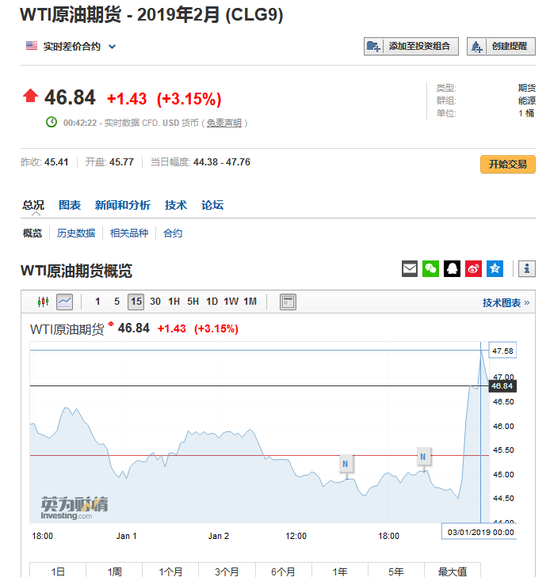Viewport: 550px width, 577px height.
Task: Click the first N news marker on chart
Action: 345,464
